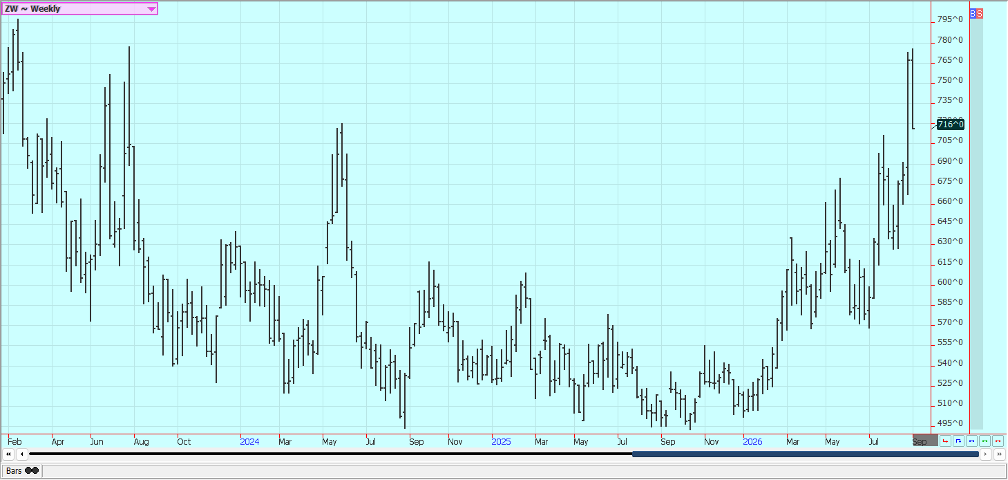This screenshot has height=480, width=1008.
Task: Click the highlighted Sep date label
Action: tap(925, 440)
